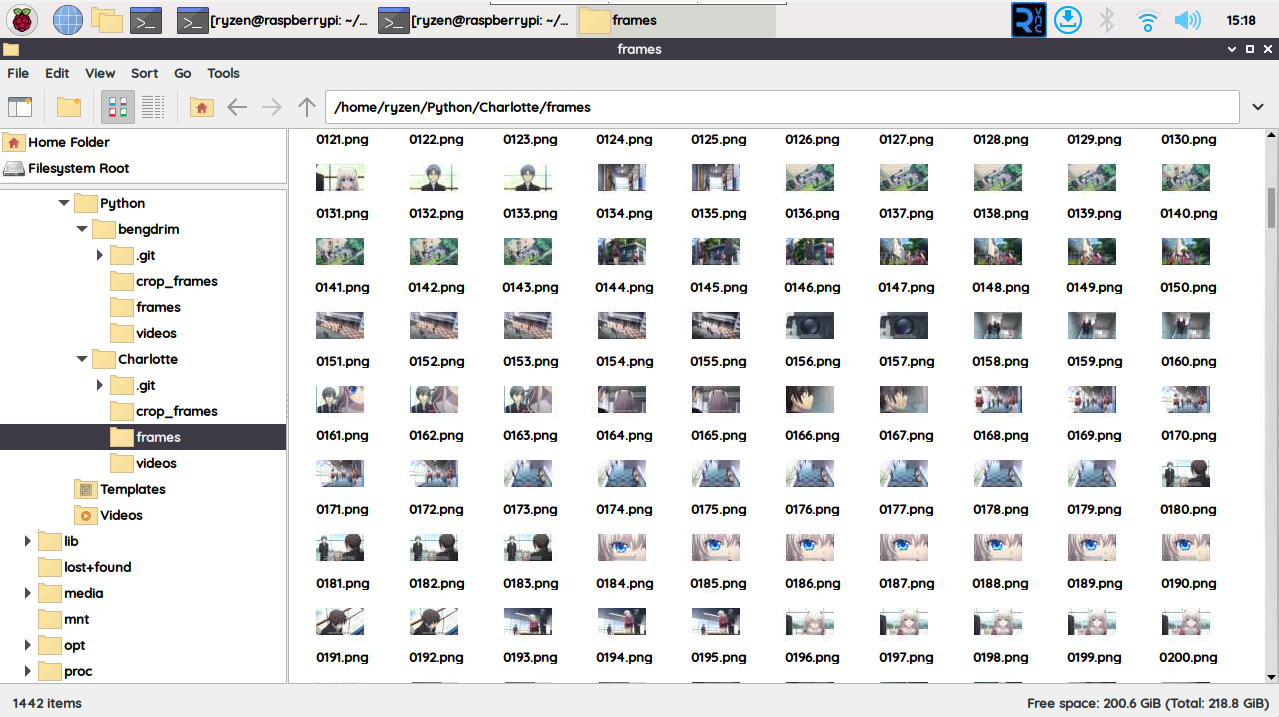Launch a new terminal from the taskbar
1279x717 pixels.
click(148, 19)
